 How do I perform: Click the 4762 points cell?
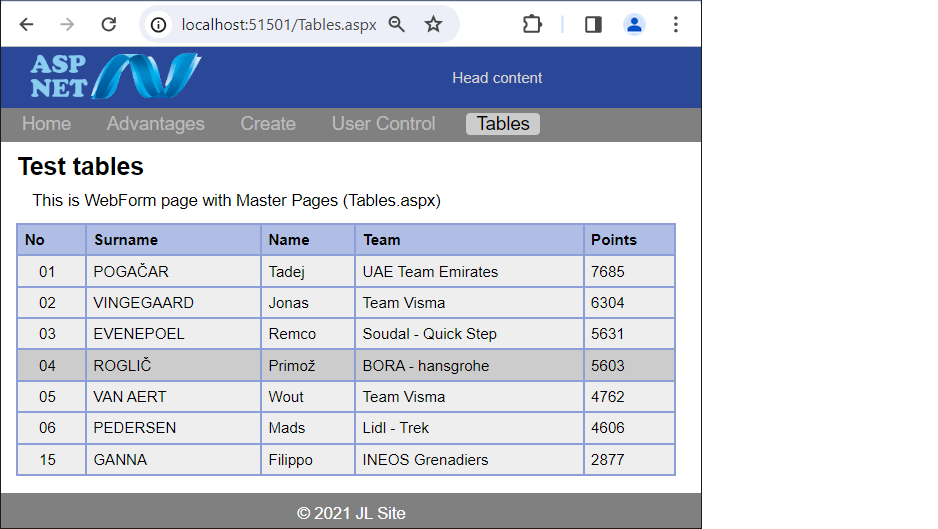[629, 397]
